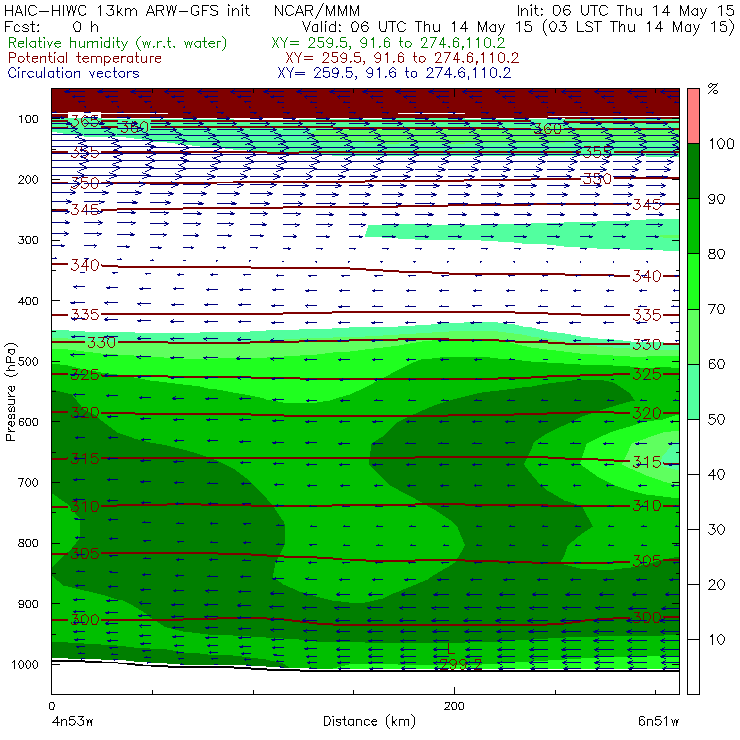Click the red XY coordinates text line
Screen dimensions: 740x740
coord(402,58)
